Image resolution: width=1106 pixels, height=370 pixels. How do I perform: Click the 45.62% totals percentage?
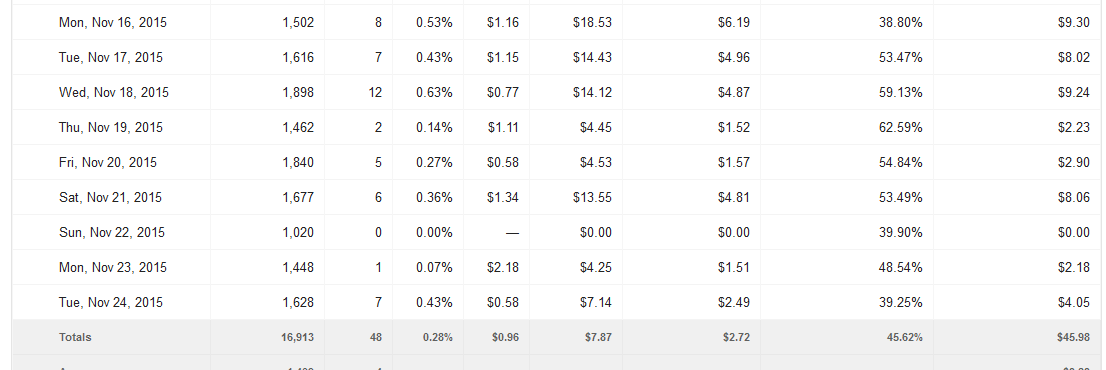coord(904,338)
